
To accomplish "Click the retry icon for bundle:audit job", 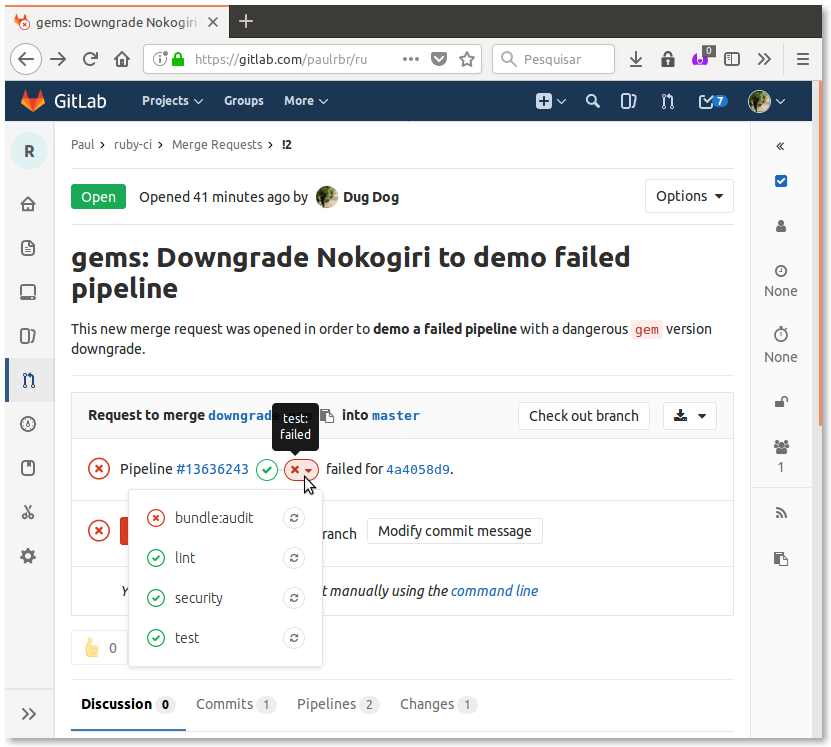I will [293, 518].
